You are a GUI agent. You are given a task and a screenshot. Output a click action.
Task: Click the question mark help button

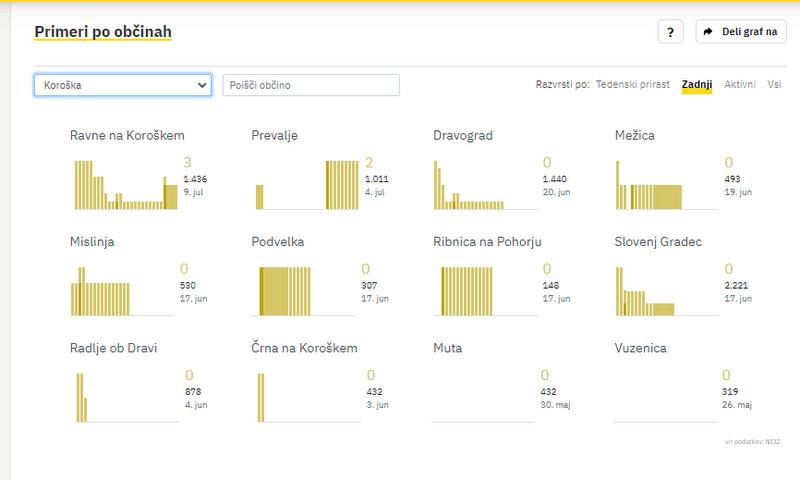tap(670, 32)
